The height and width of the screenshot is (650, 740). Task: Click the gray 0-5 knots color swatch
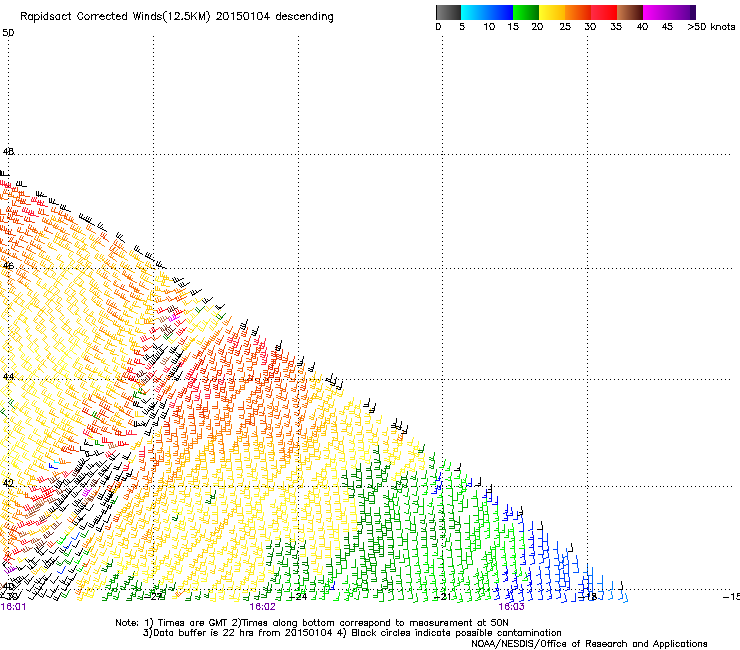448,12
